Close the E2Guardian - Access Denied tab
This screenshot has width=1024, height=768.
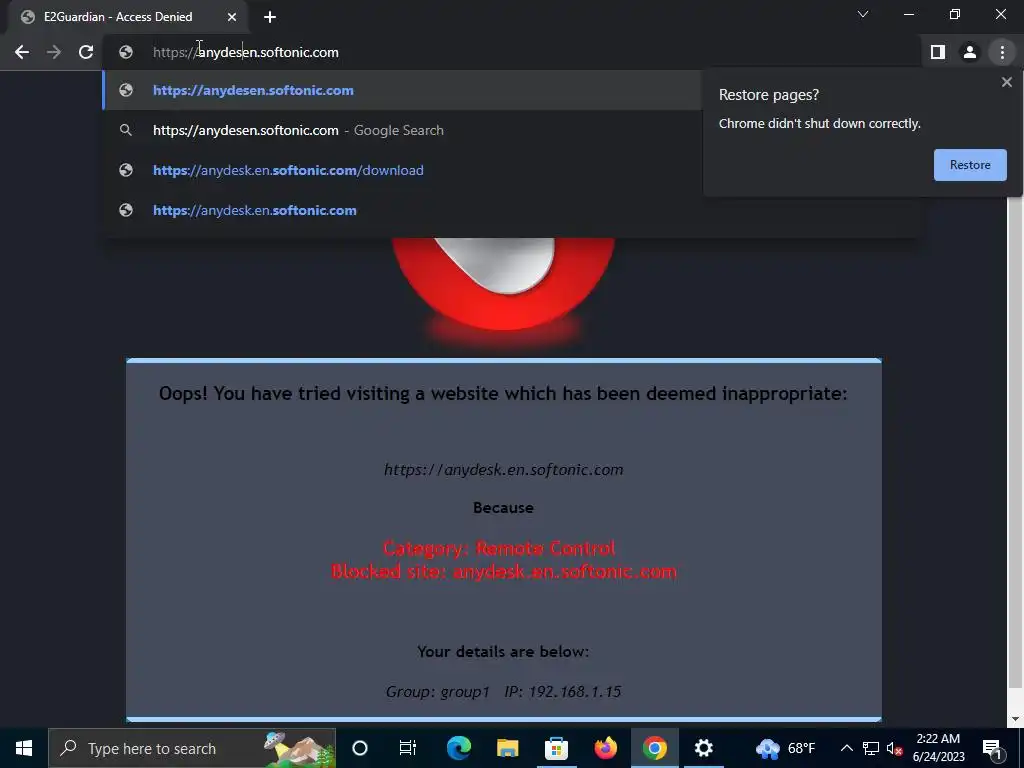click(x=231, y=17)
